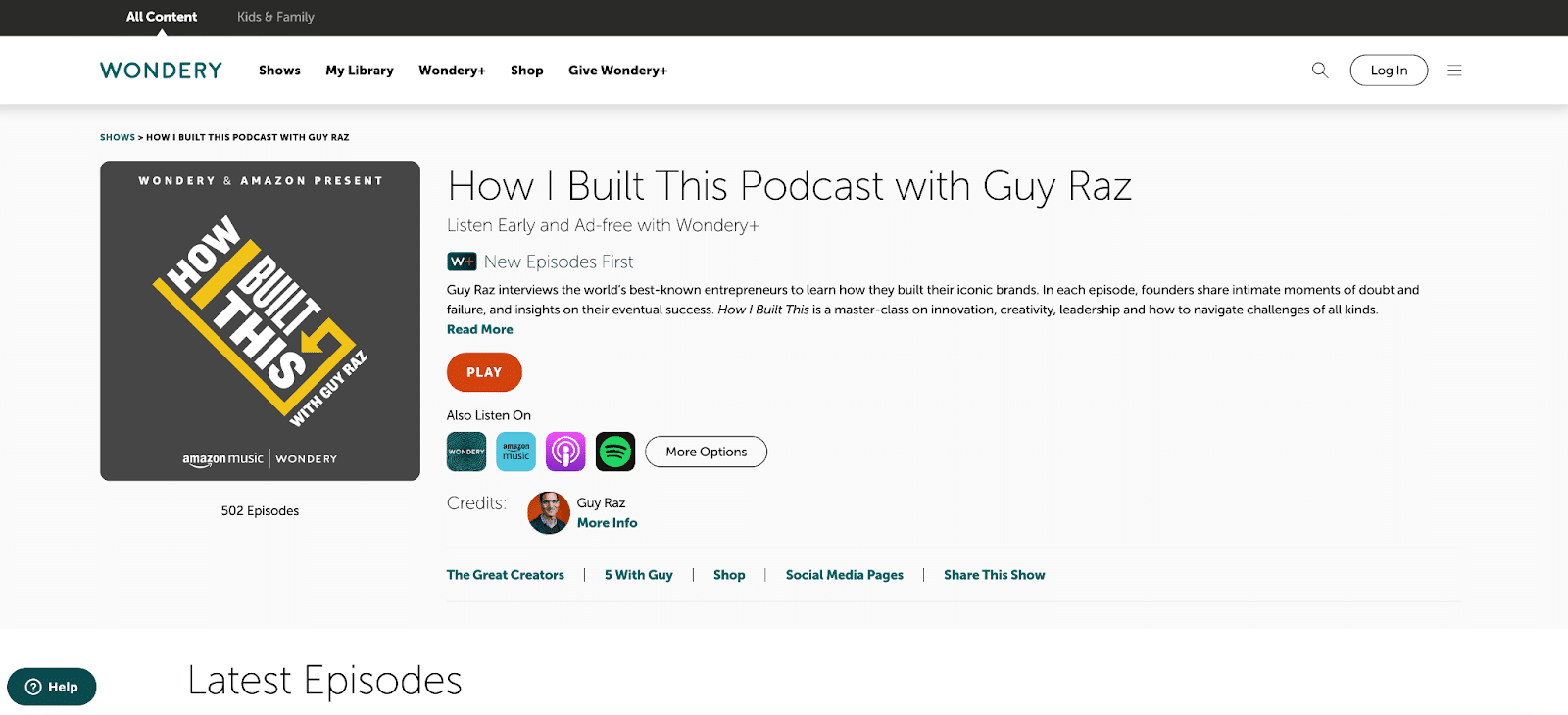Expand description with Read More
1568x715 pixels.
click(x=480, y=329)
